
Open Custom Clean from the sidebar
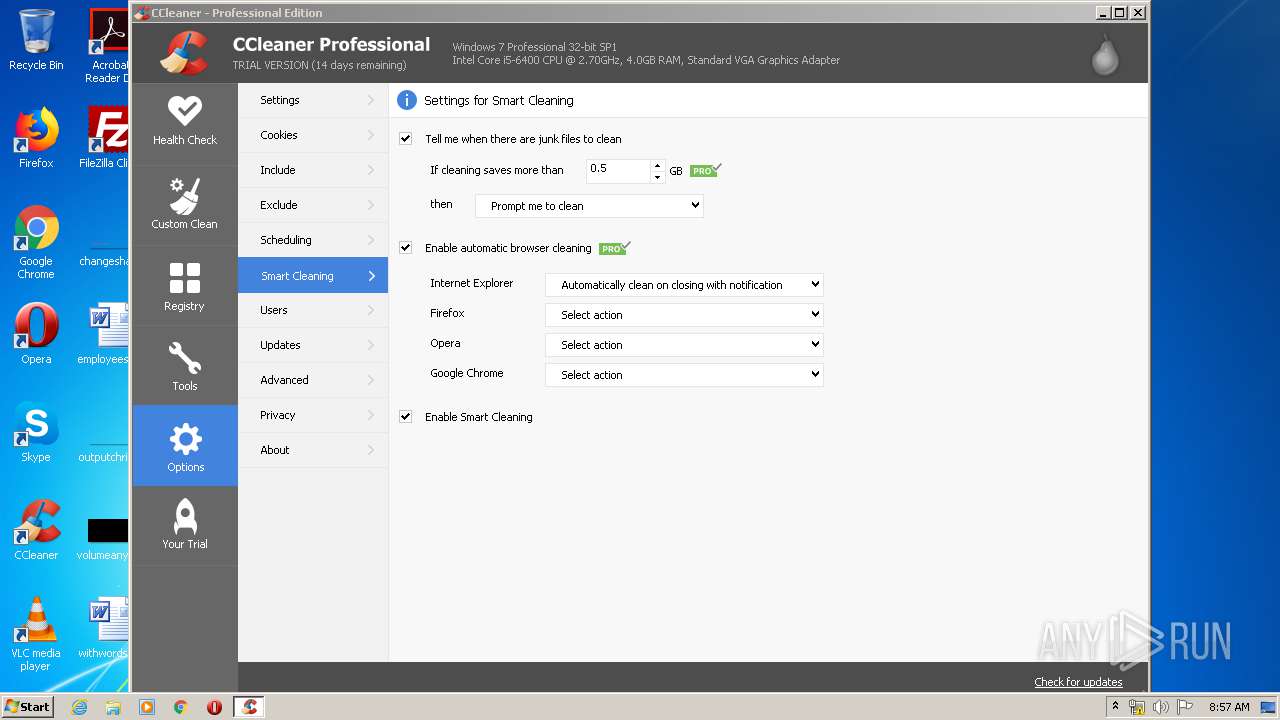[185, 205]
